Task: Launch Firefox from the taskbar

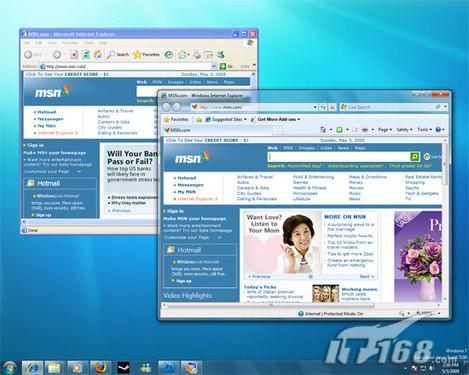Action: 100,367
